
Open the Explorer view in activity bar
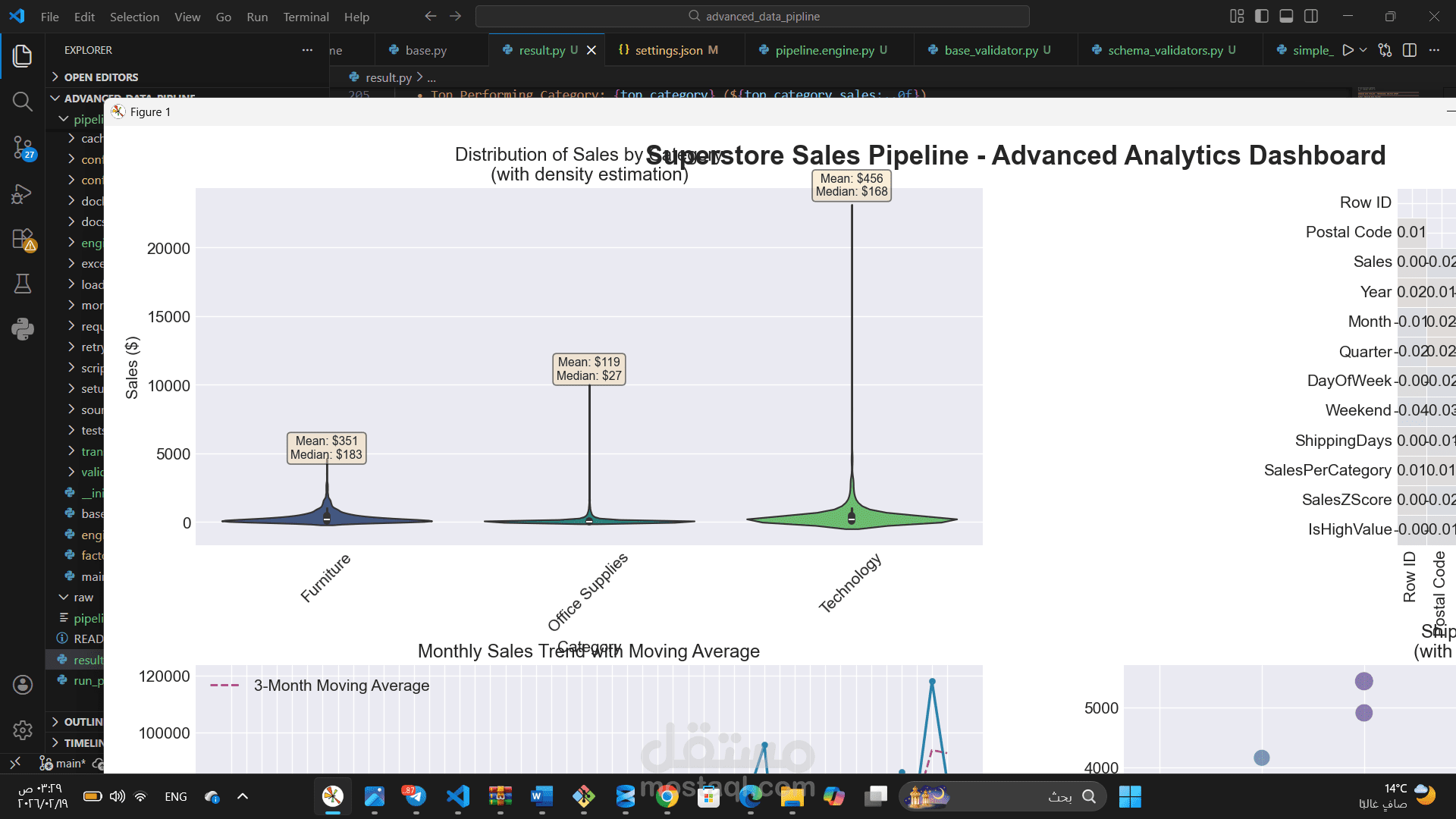coord(23,56)
